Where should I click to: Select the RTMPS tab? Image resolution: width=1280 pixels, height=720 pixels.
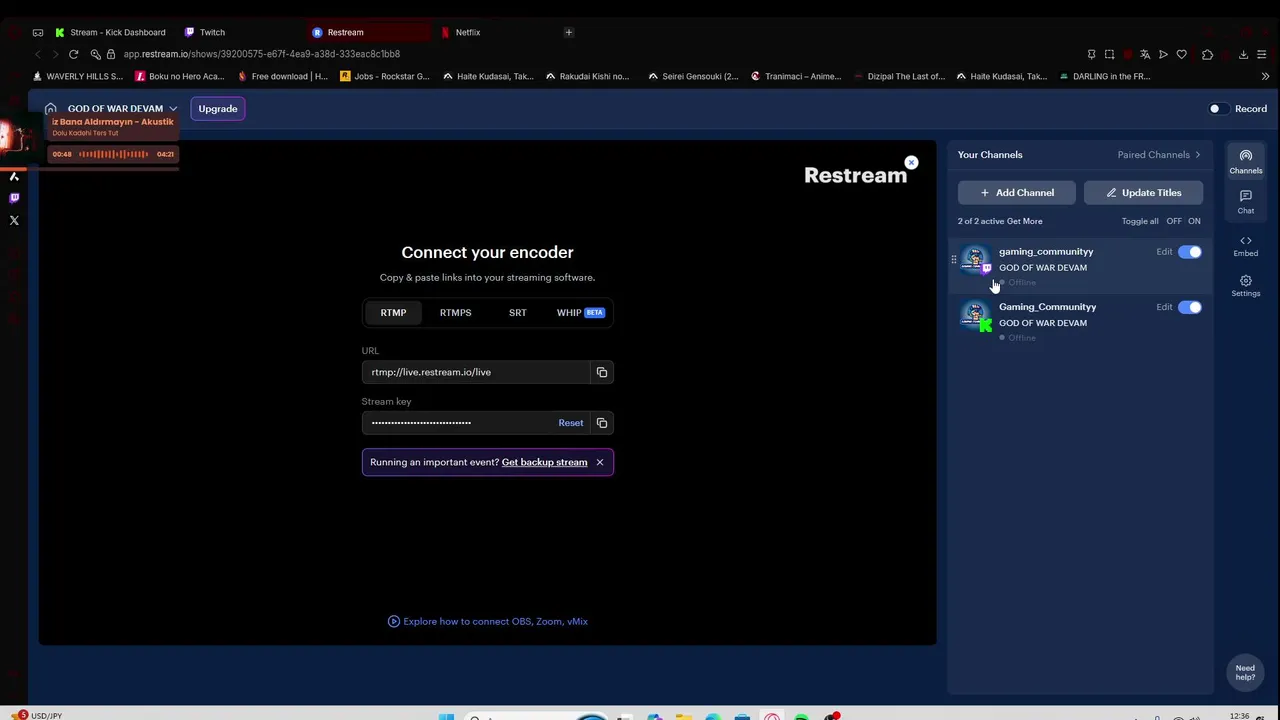[x=455, y=313]
